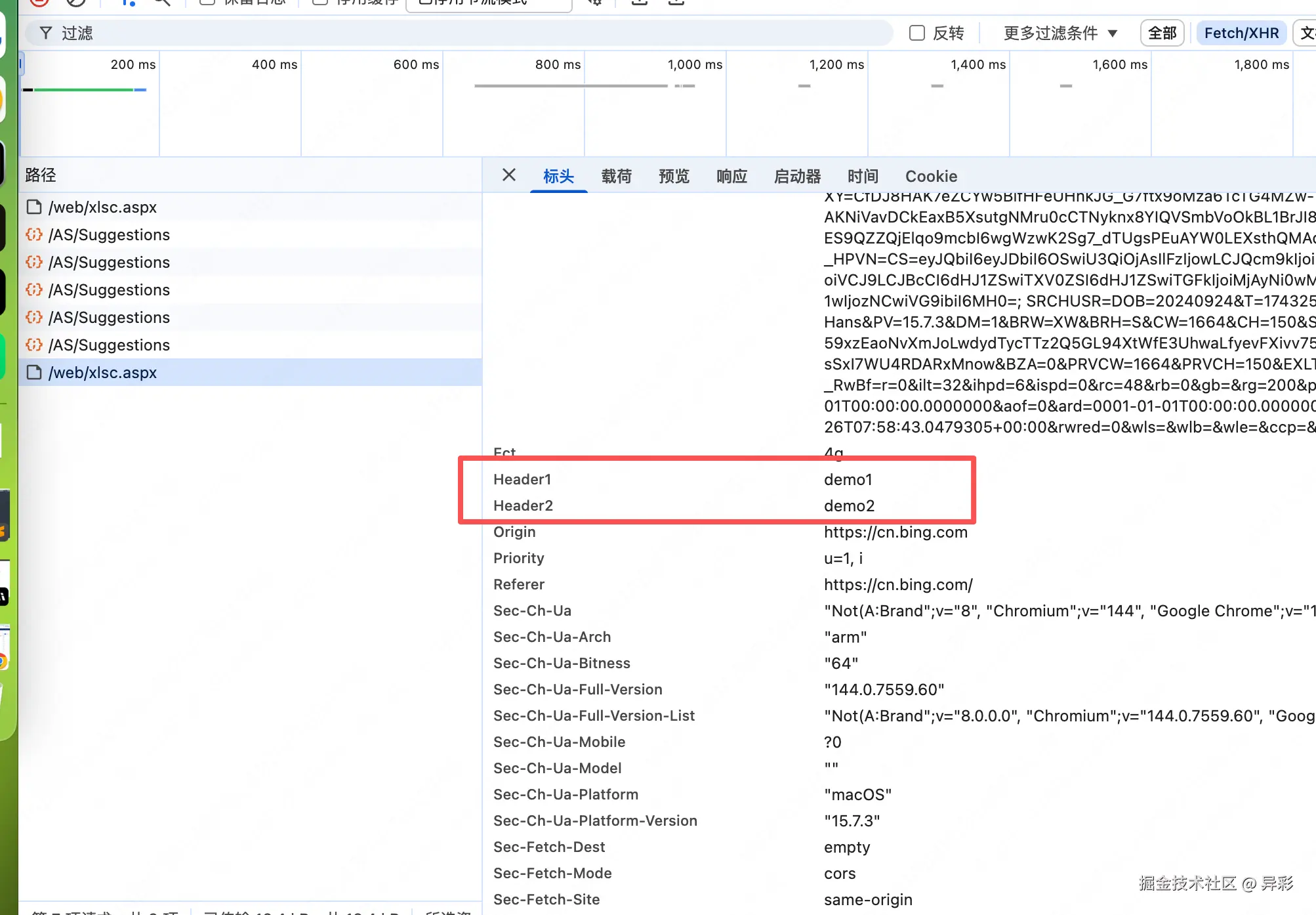Click the 路径 column header
Image resolution: width=1316 pixels, height=915 pixels.
41,175
